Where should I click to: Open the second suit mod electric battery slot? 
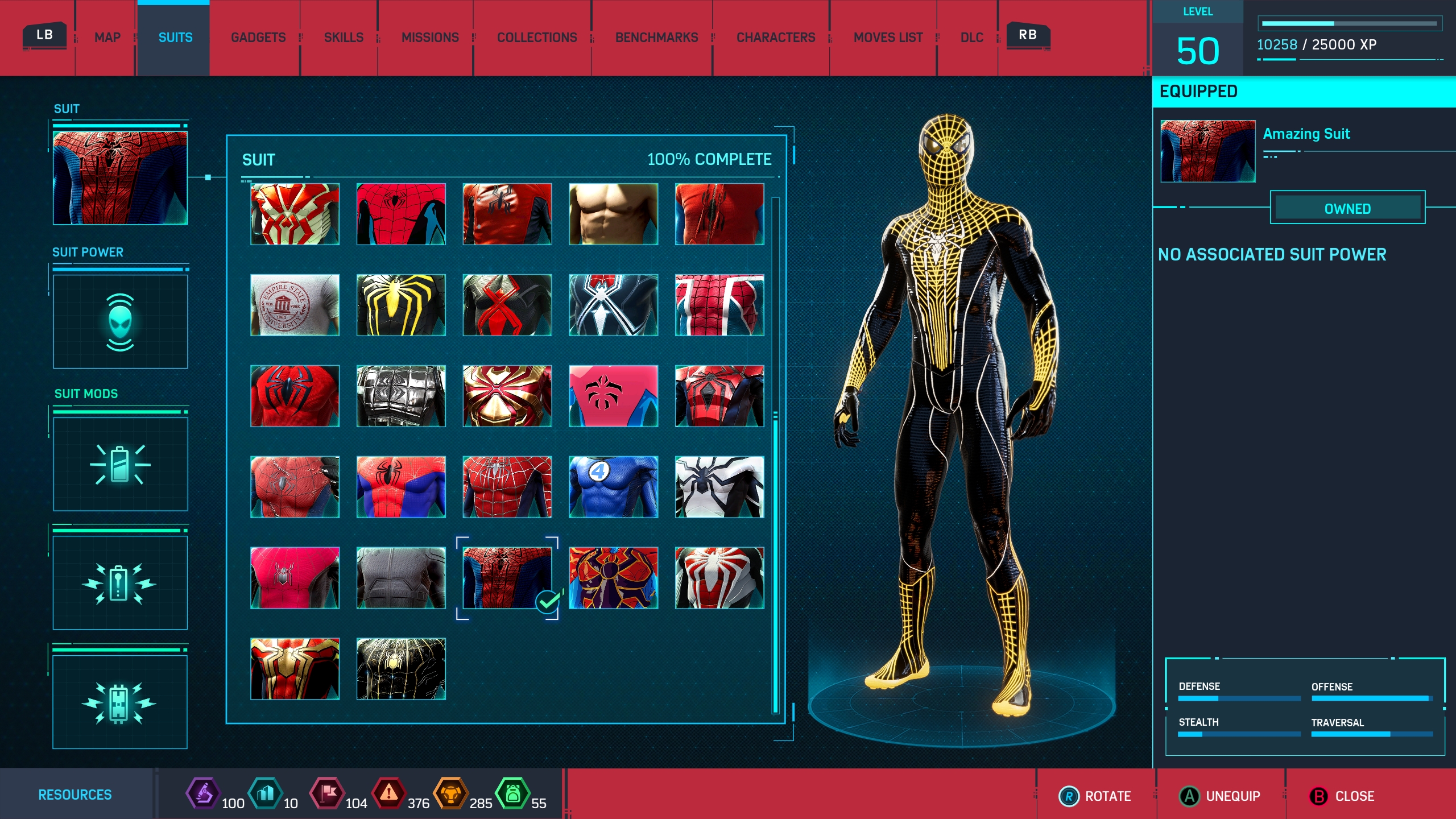[x=120, y=583]
